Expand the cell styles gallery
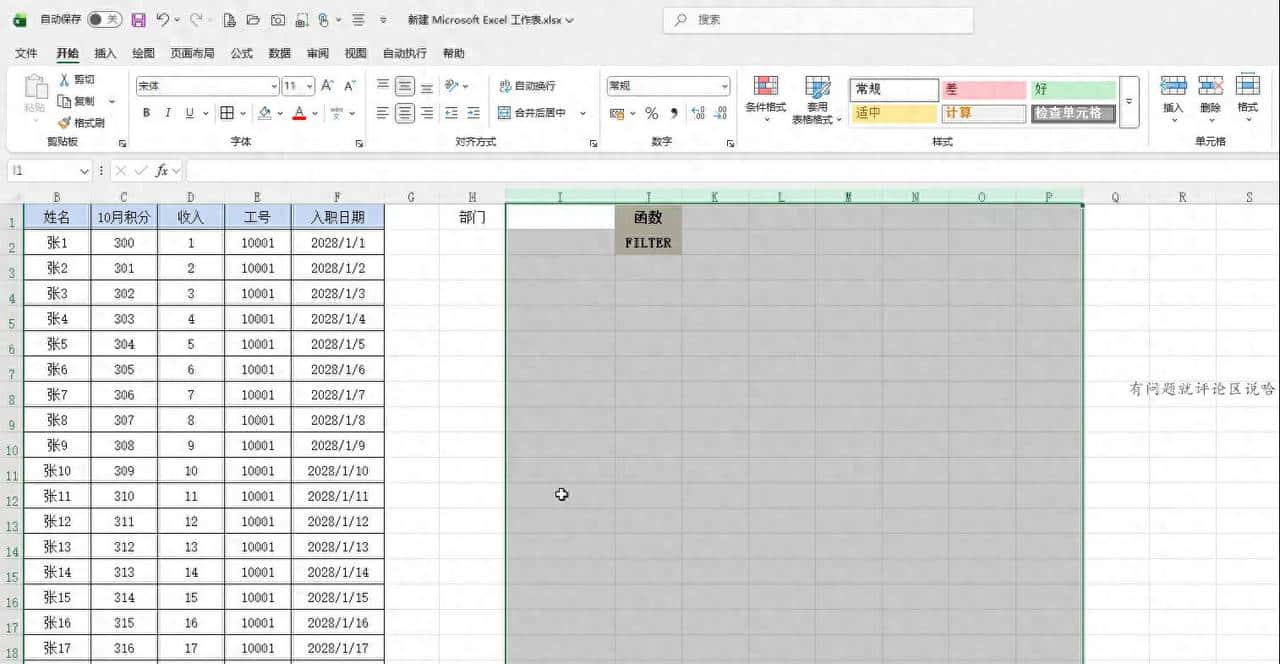The image size is (1280, 664). pos(1129,102)
